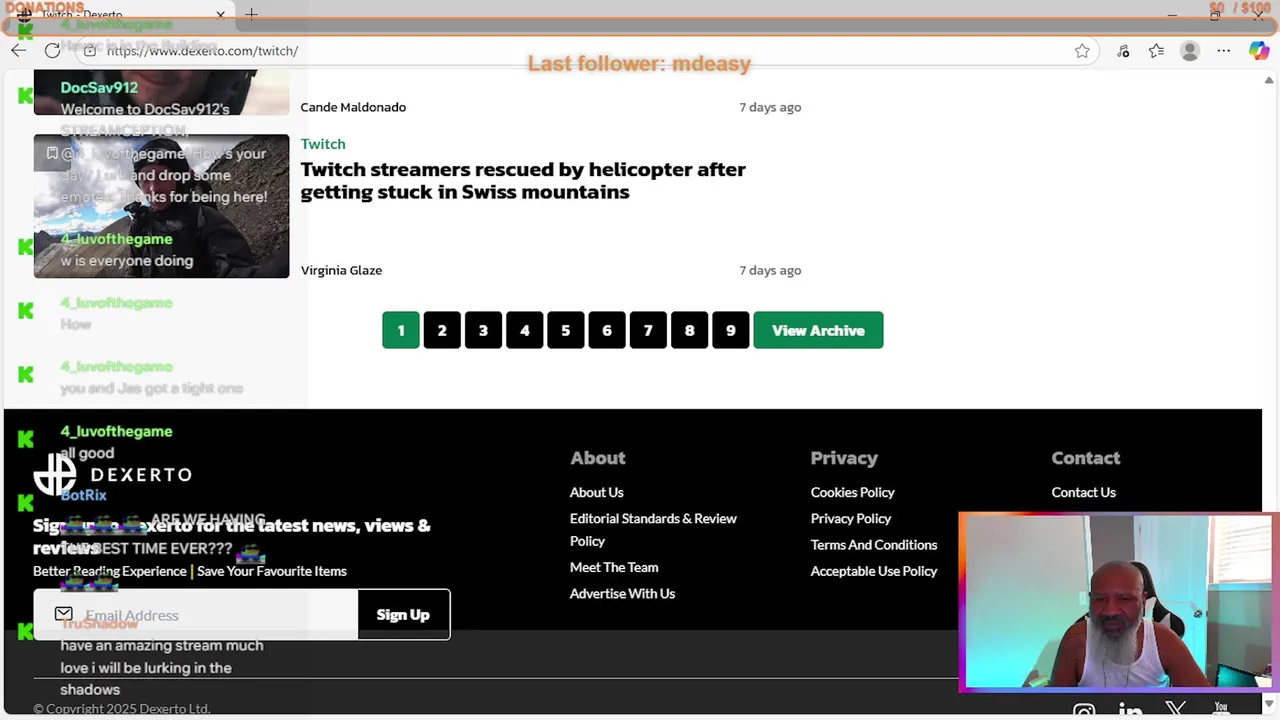Open the About Us footer link
Viewport: 1280px width, 720px height.
coord(596,492)
